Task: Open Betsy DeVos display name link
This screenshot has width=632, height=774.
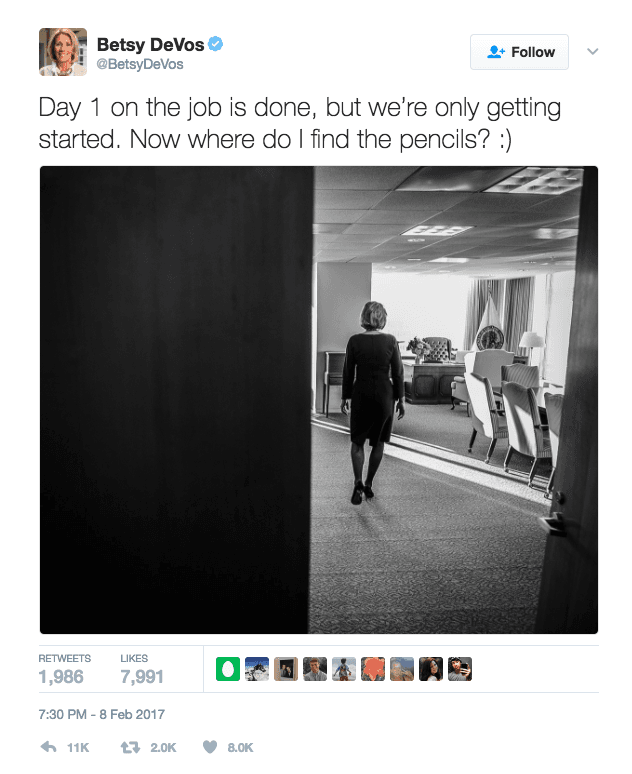Action: pos(150,44)
